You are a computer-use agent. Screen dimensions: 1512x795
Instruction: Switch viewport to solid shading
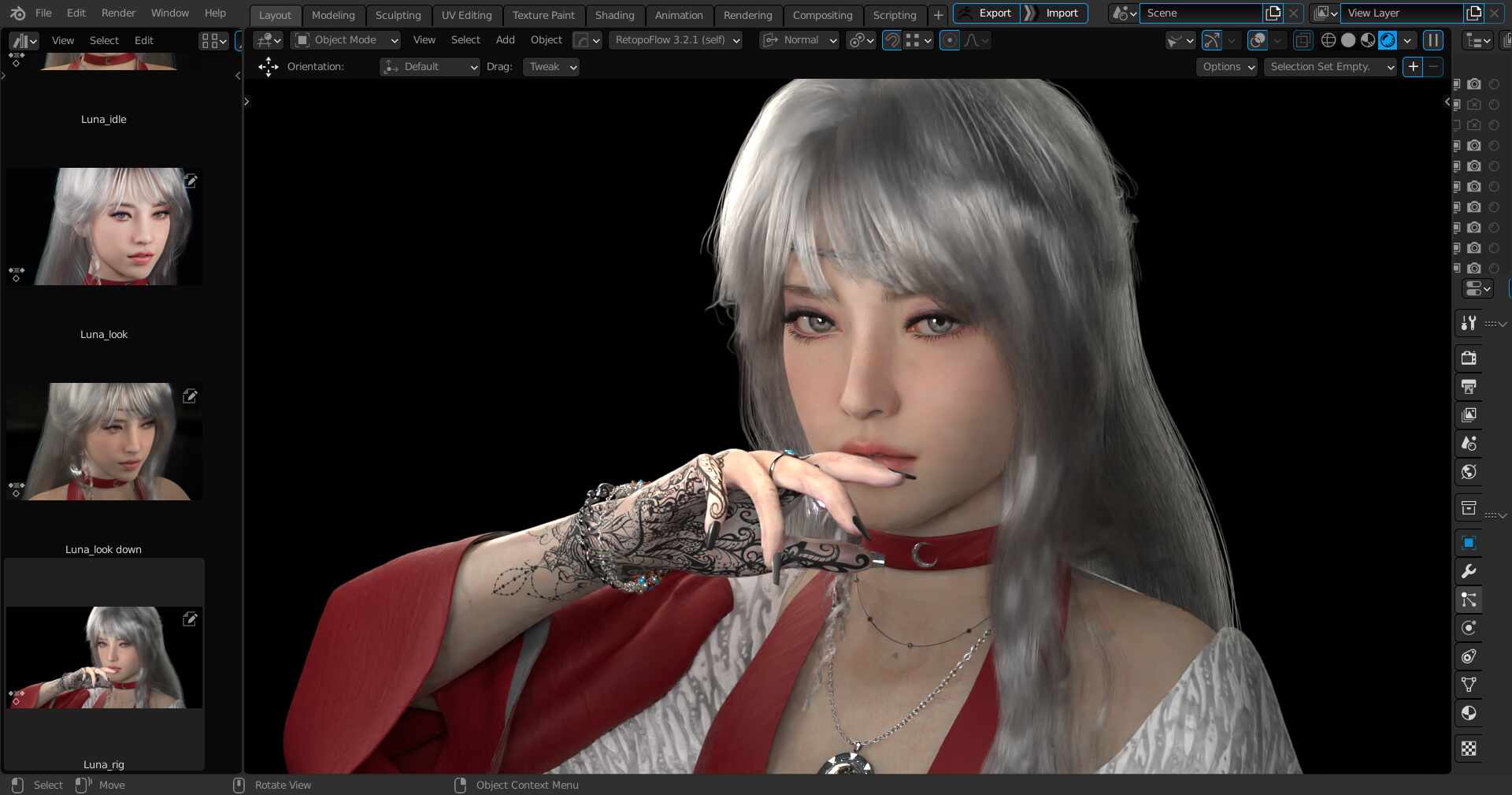pos(1347,40)
